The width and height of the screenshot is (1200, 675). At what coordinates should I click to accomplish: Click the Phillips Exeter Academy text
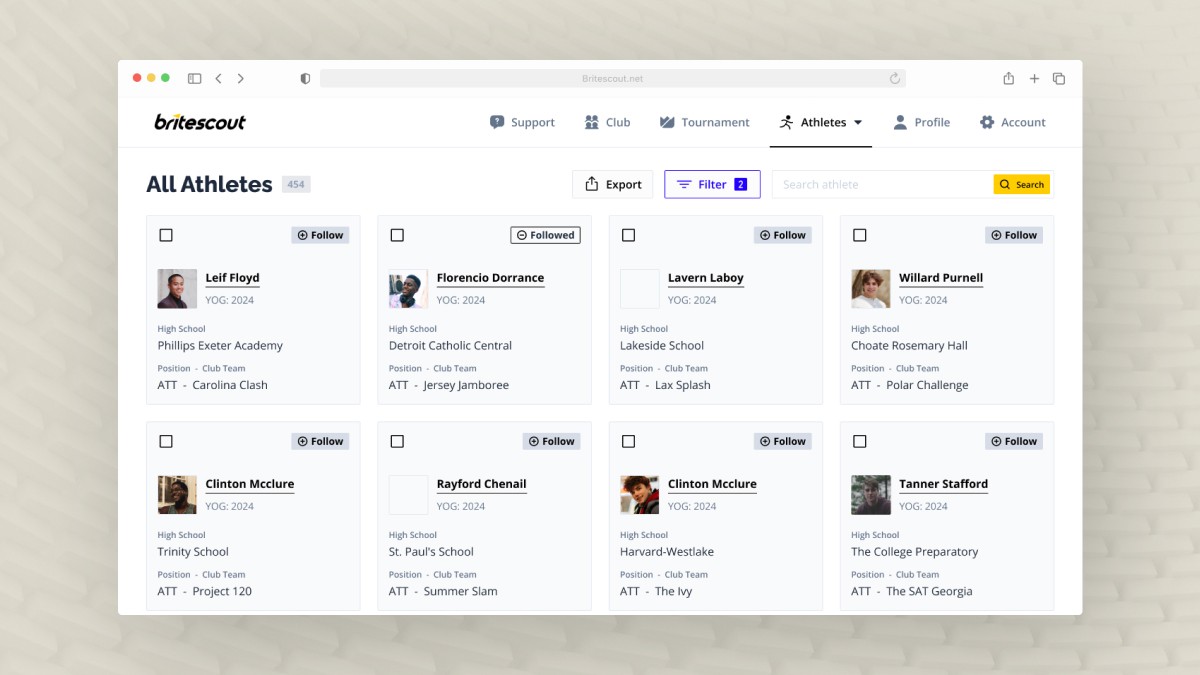click(220, 346)
